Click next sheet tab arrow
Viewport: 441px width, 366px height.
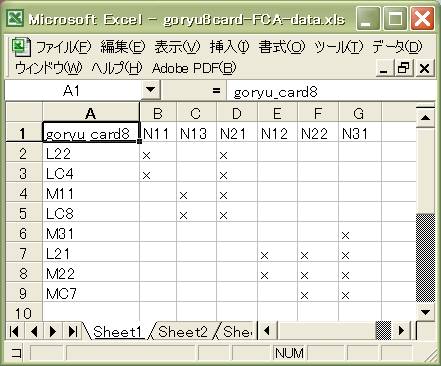point(53,331)
